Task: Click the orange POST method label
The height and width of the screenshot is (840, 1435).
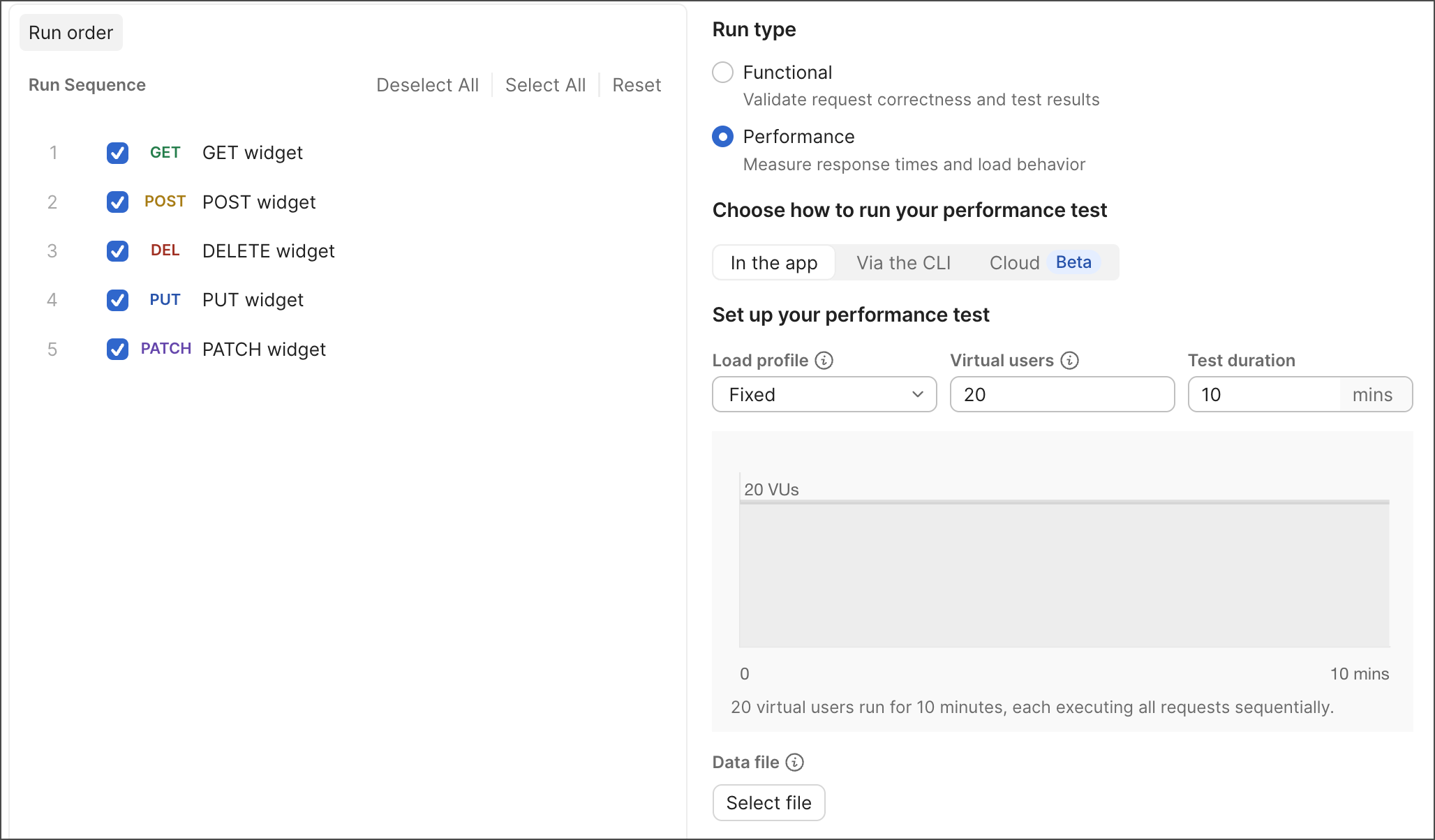Action: point(165,202)
